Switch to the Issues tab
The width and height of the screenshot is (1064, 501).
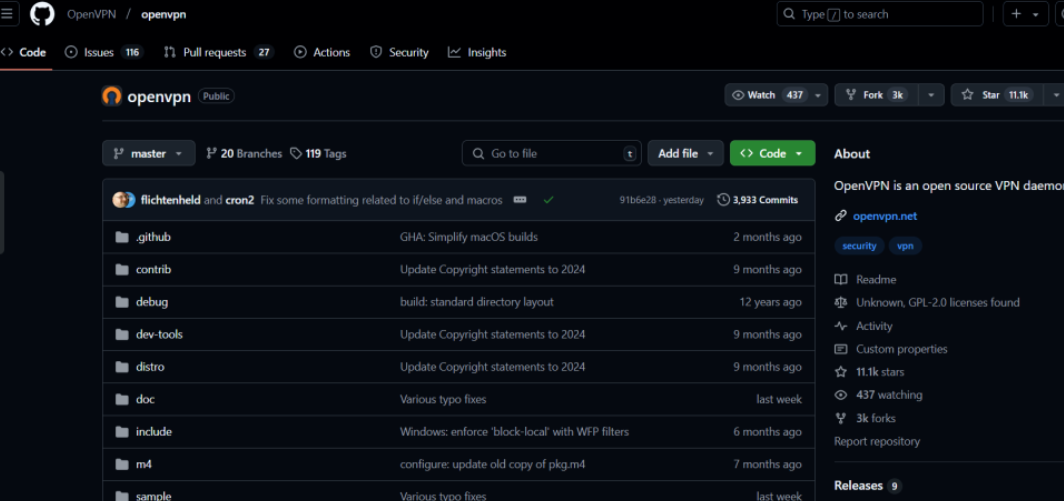coord(104,52)
